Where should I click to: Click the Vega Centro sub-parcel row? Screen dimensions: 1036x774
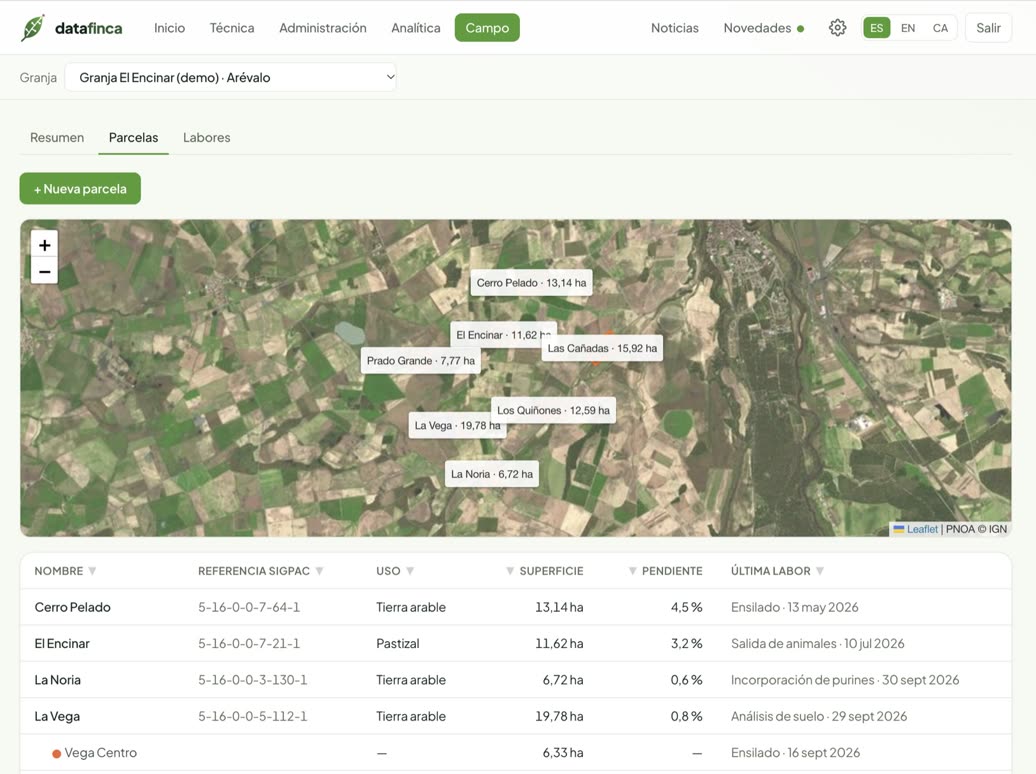515,753
